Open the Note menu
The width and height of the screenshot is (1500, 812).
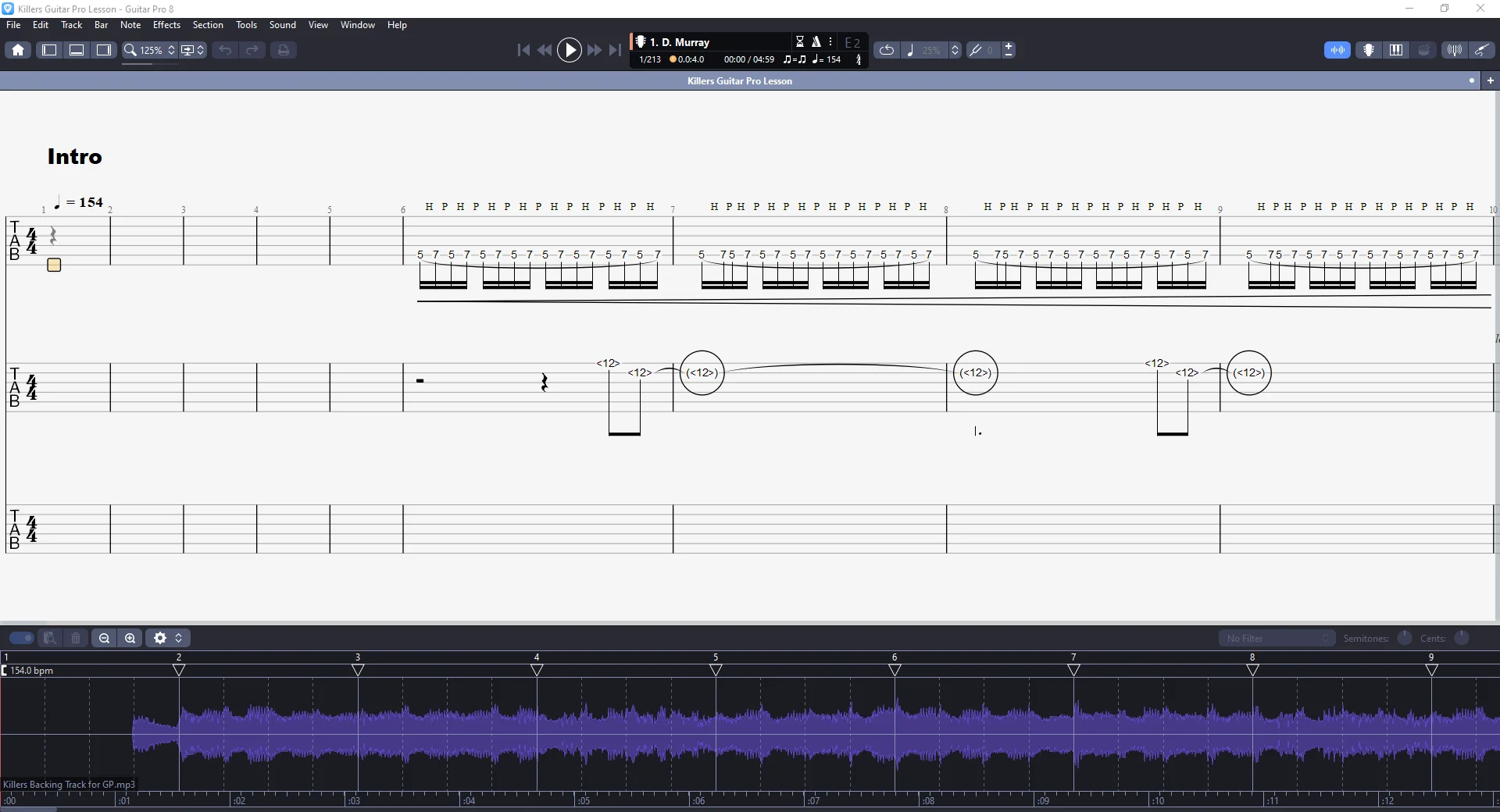(x=130, y=25)
